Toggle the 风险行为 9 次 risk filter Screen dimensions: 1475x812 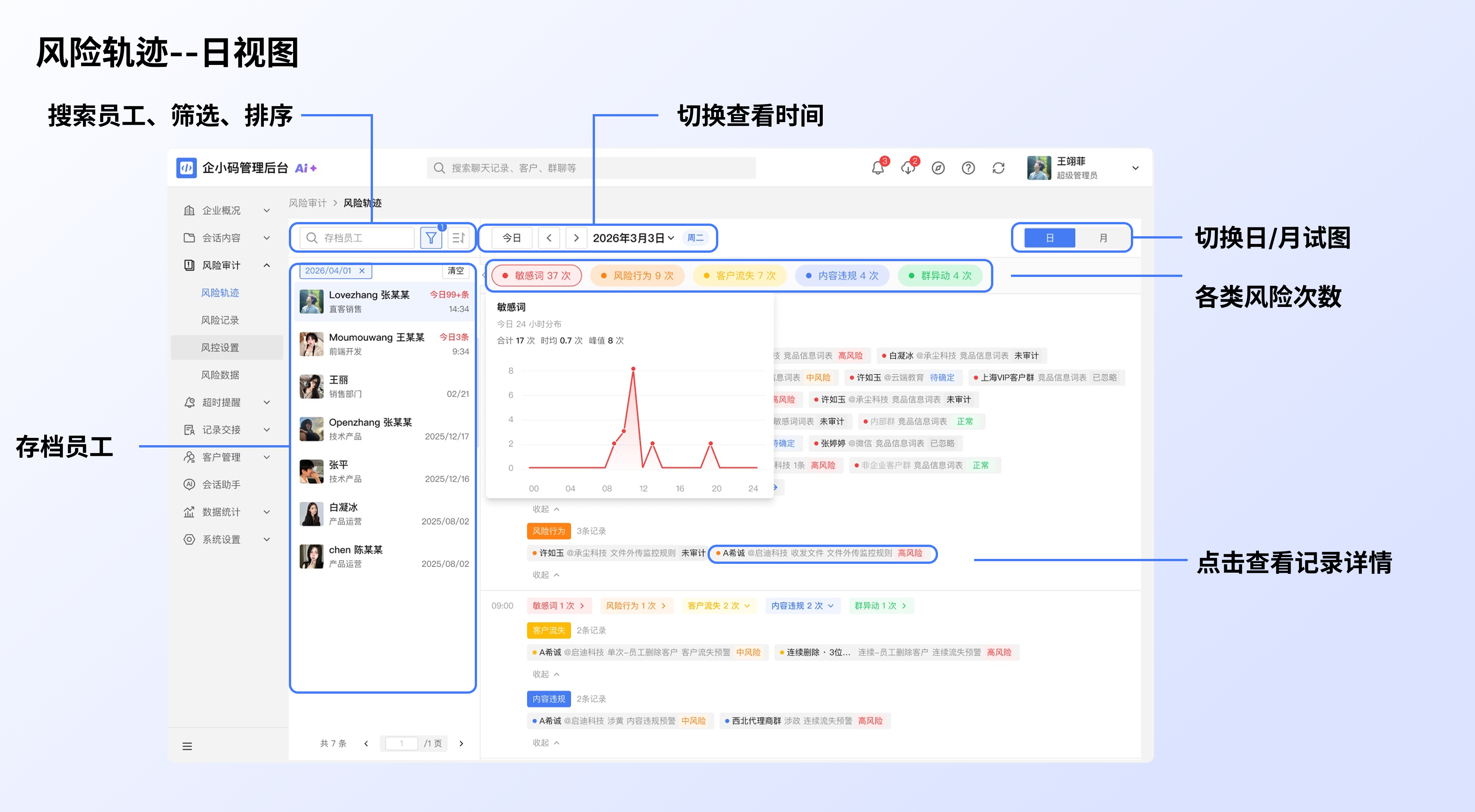637,275
